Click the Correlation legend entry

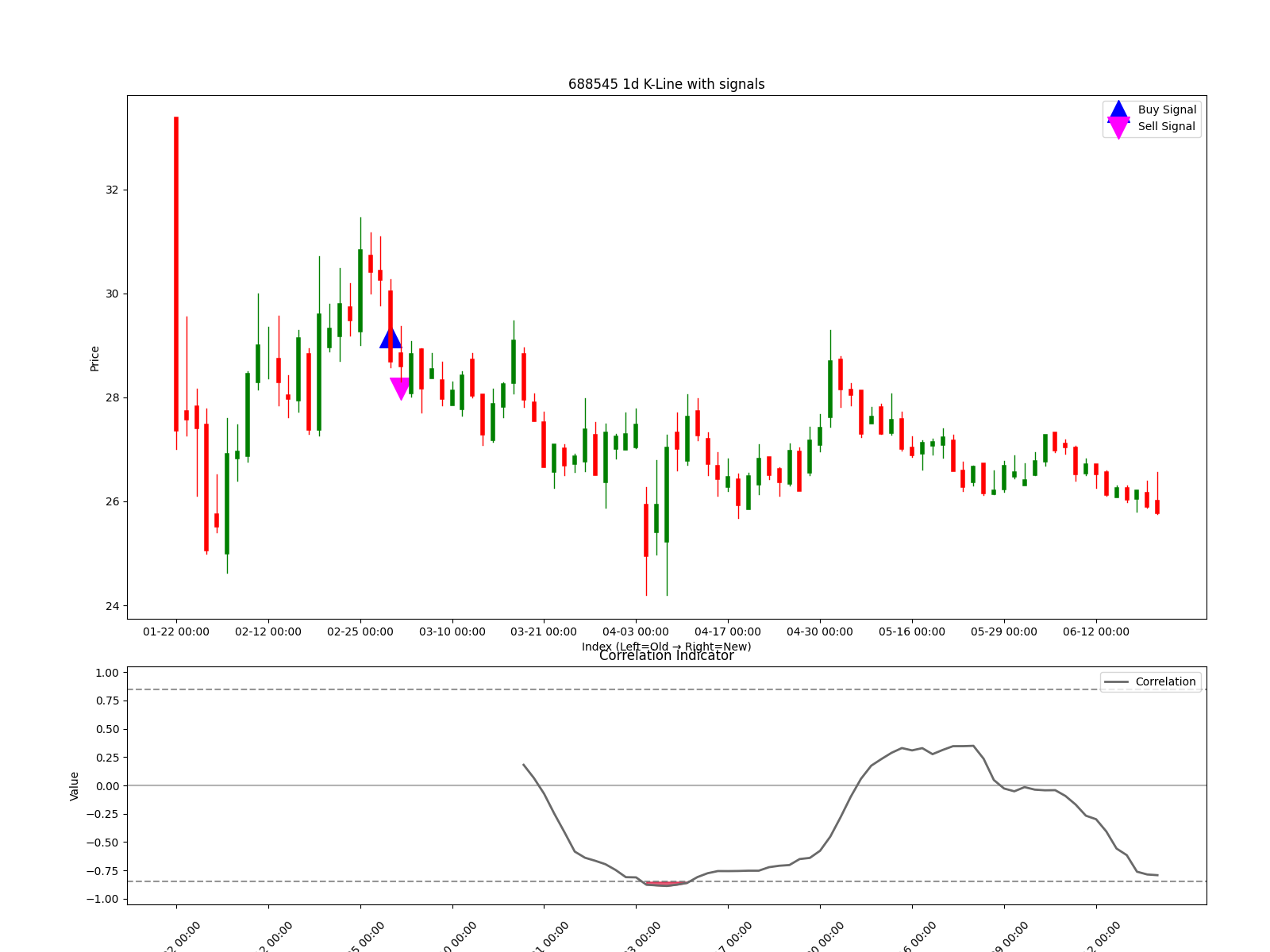click(x=1150, y=681)
